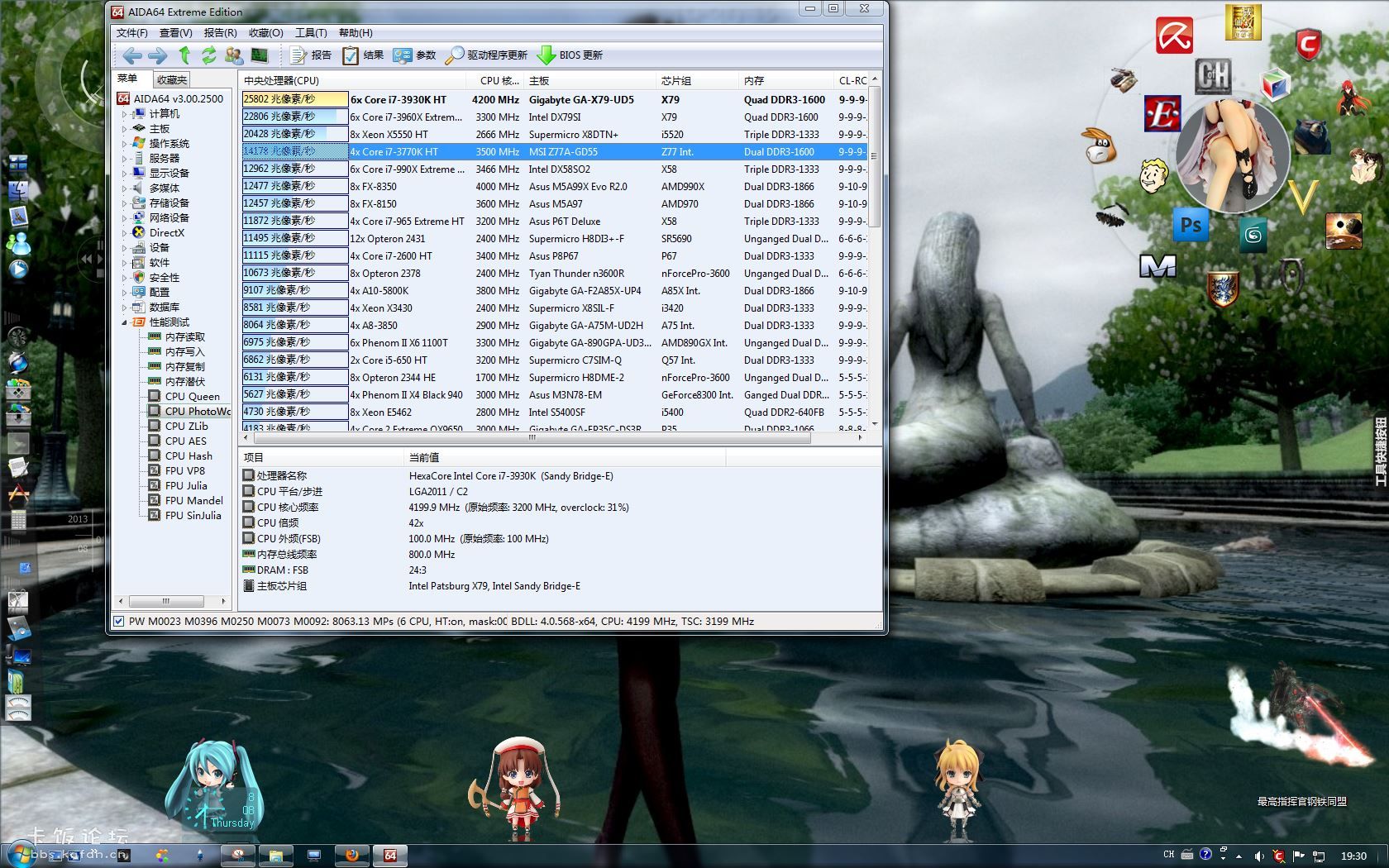Expand the 计算机 tree node
Image resolution: width=1389 pixels, height=868 pixels.
(x=125, y=114)
